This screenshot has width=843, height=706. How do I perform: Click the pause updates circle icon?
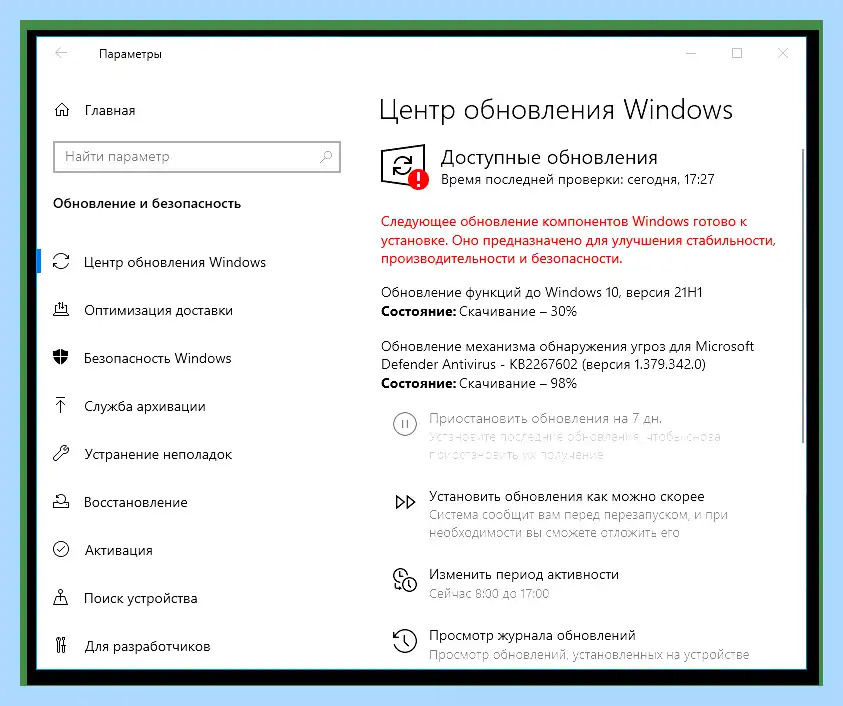tap(404, 424)
